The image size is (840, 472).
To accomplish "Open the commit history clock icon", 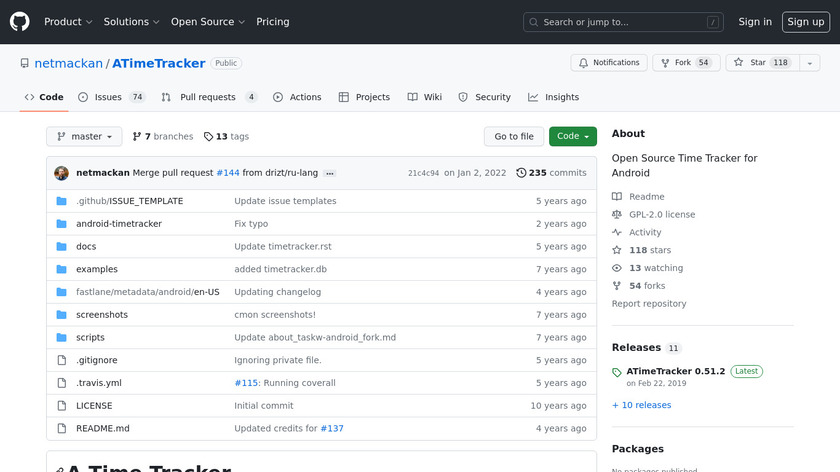I will click(x=521, y=173).
